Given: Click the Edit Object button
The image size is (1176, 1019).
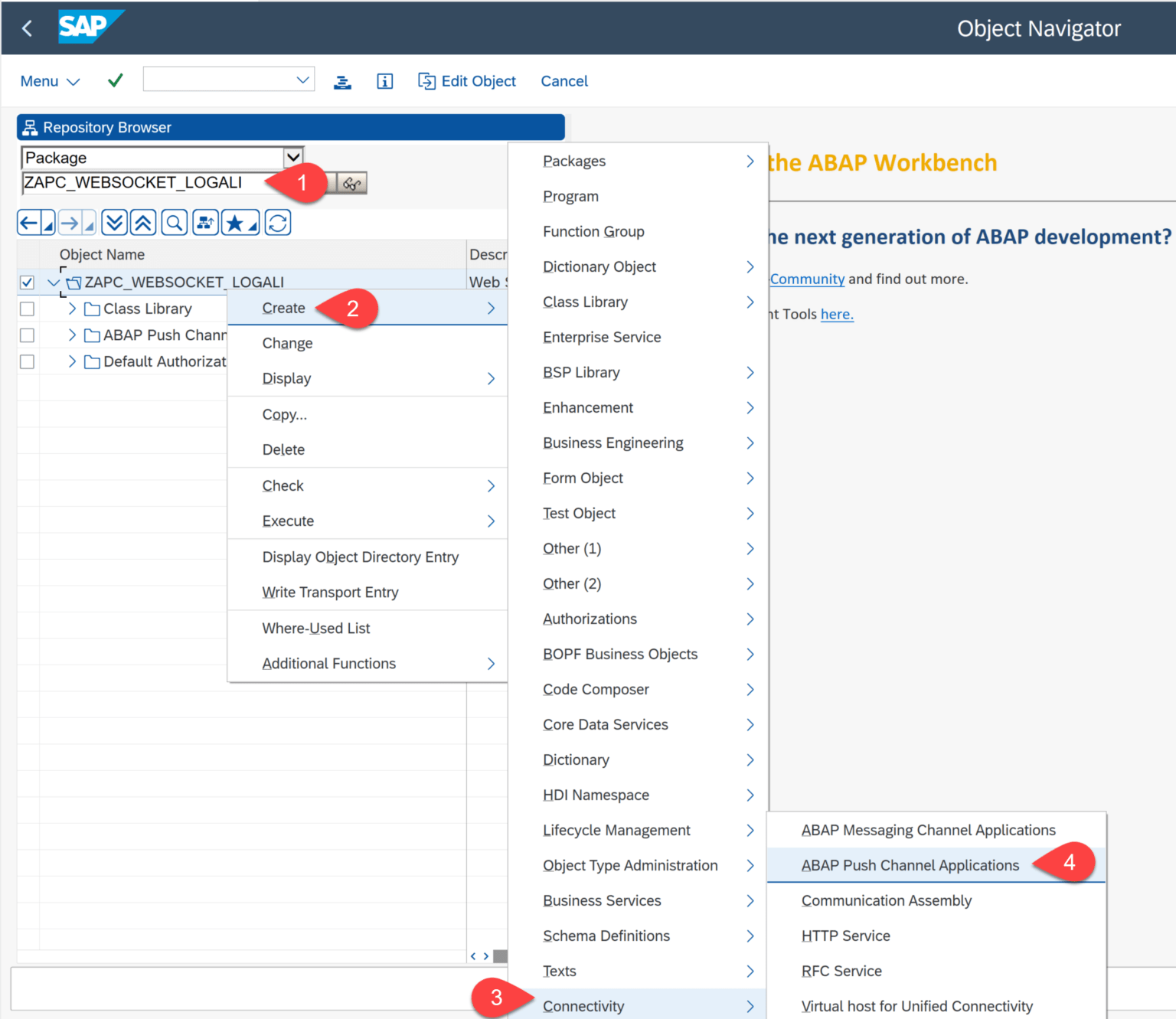Looking at the screenshot, I should [467, 80].
